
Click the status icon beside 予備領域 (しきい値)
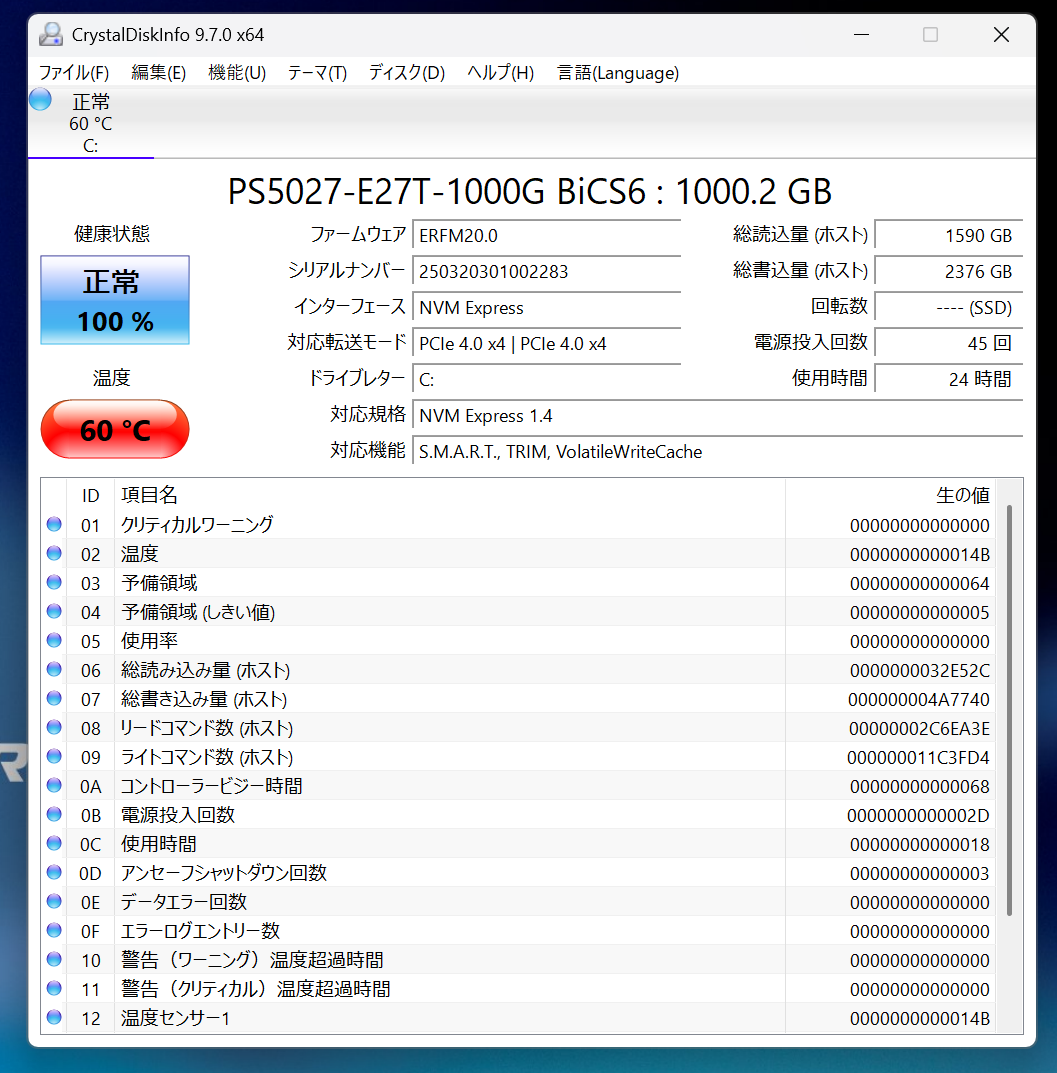pyautogui.click(x=54, y=612)
